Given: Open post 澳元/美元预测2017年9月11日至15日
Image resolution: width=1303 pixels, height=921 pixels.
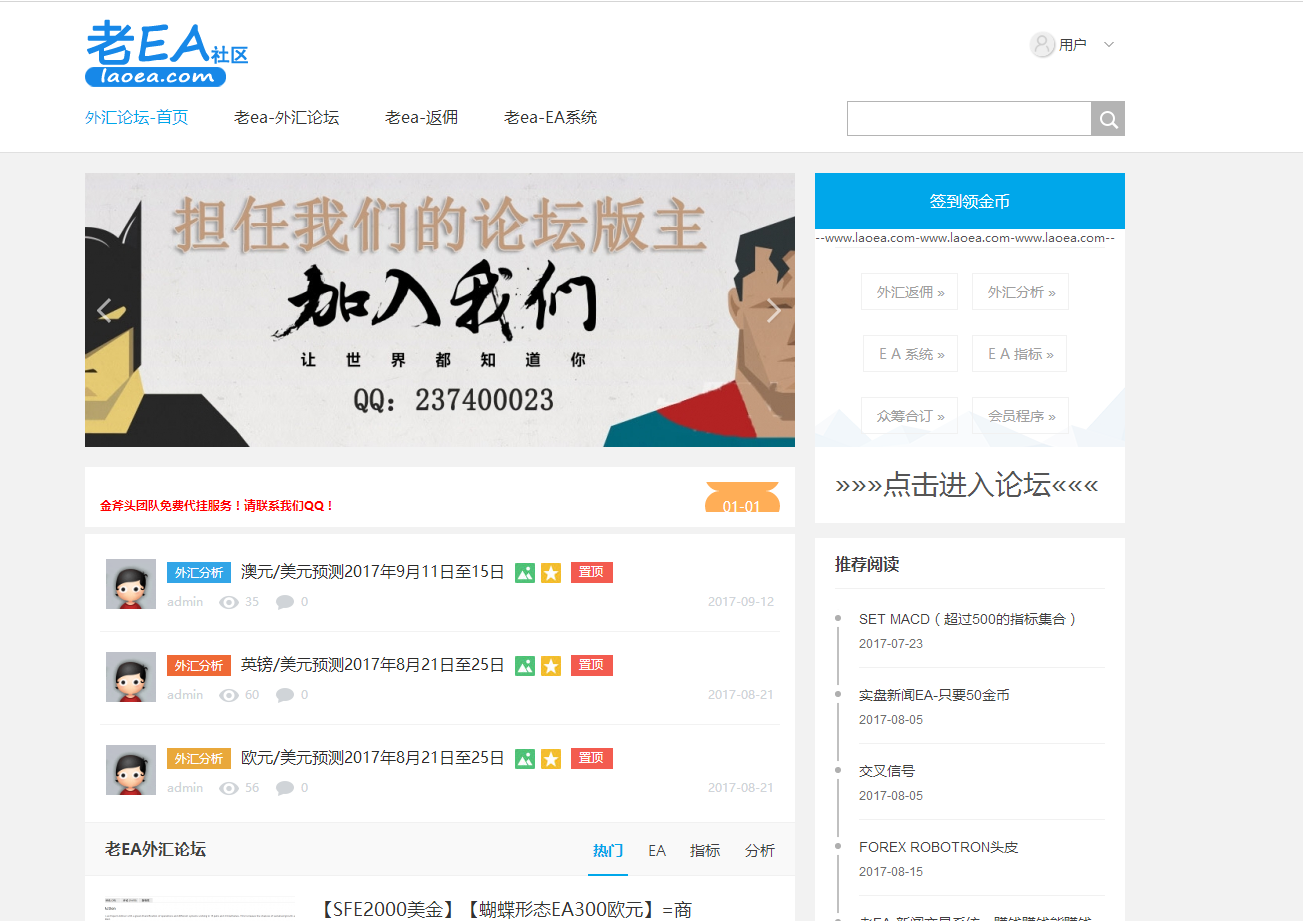Looking at the screenshot, I should point(373,572).
